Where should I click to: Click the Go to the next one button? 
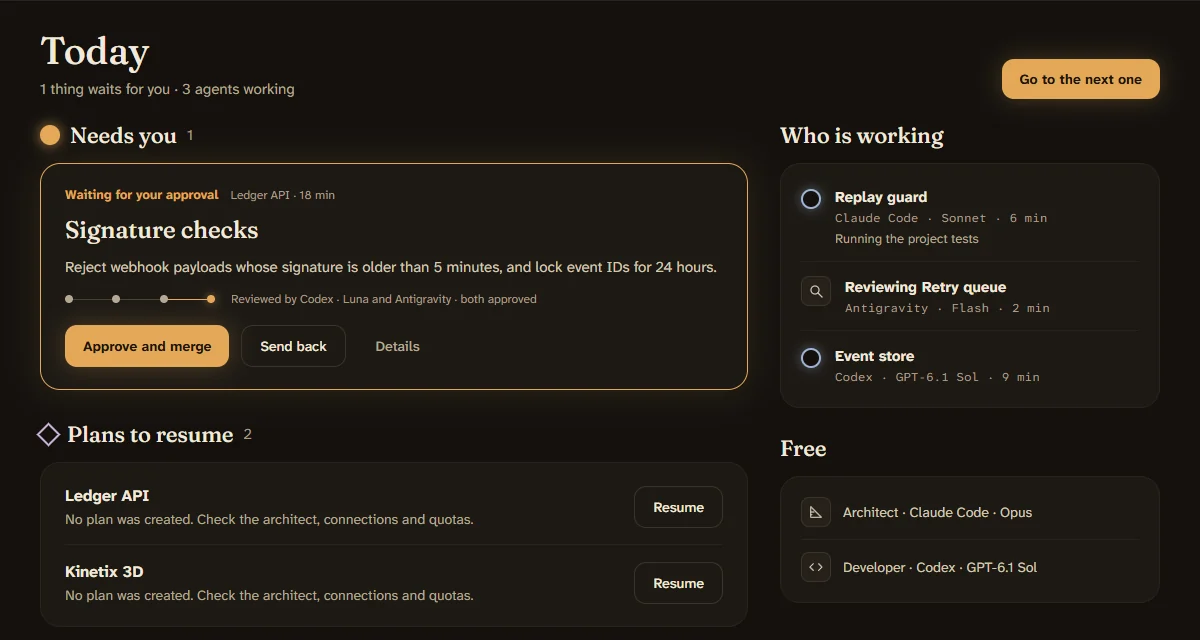[1081, 79]
